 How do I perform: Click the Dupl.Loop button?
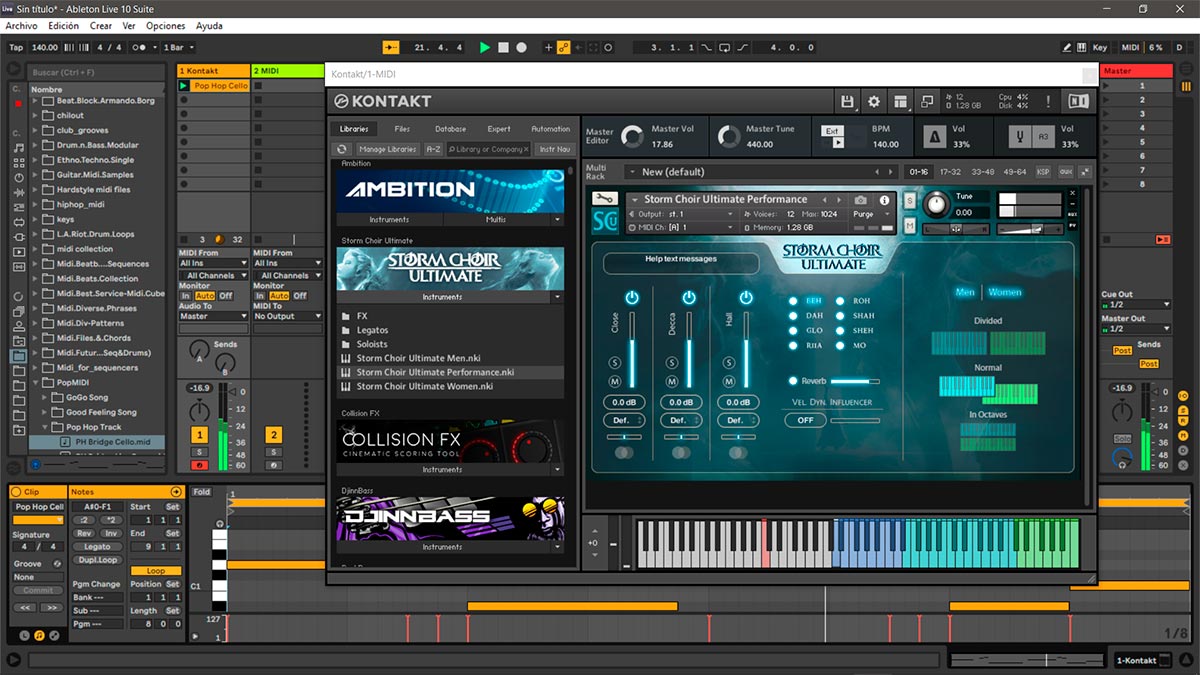(97, 560)
